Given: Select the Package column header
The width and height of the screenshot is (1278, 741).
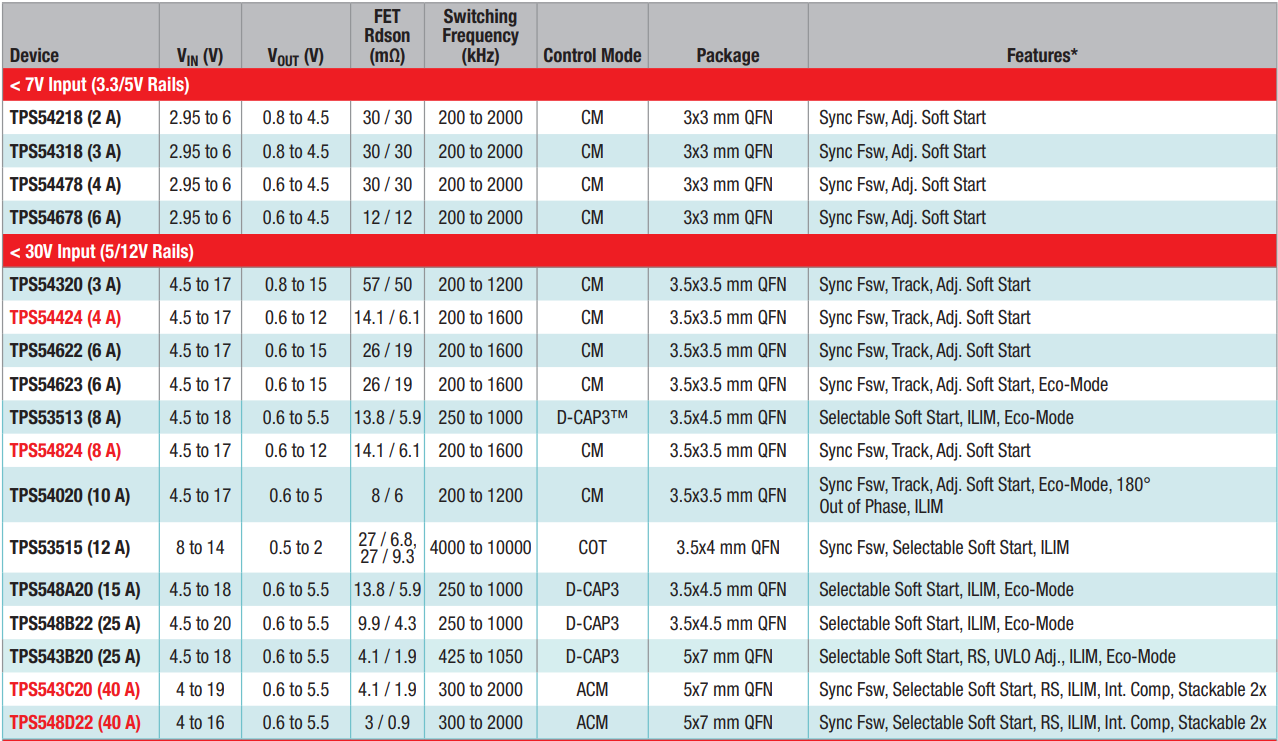Looking at the screenshot, I should (x=727, y=56).
